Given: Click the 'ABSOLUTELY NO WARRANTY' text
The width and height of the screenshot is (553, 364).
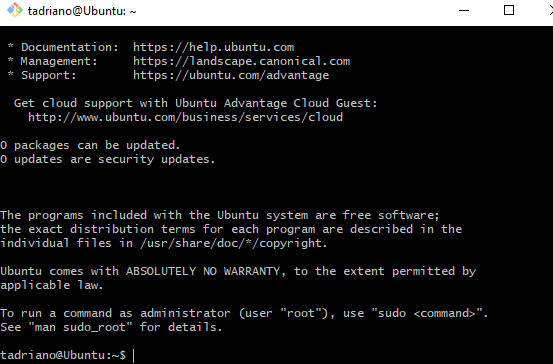Looking at the screenshot, I should click(x=203, y=271).
